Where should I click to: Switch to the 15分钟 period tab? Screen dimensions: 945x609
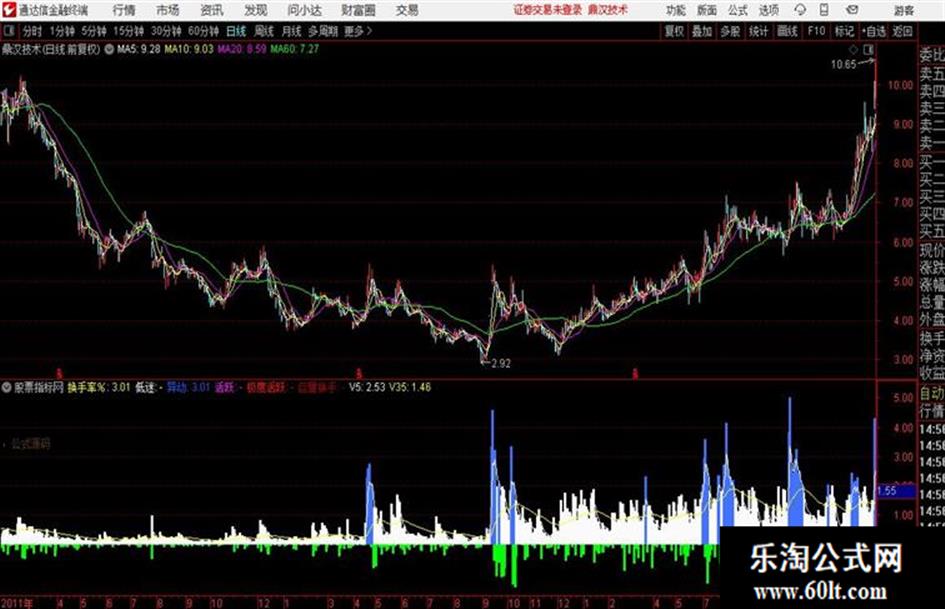[x=128, y=31]
